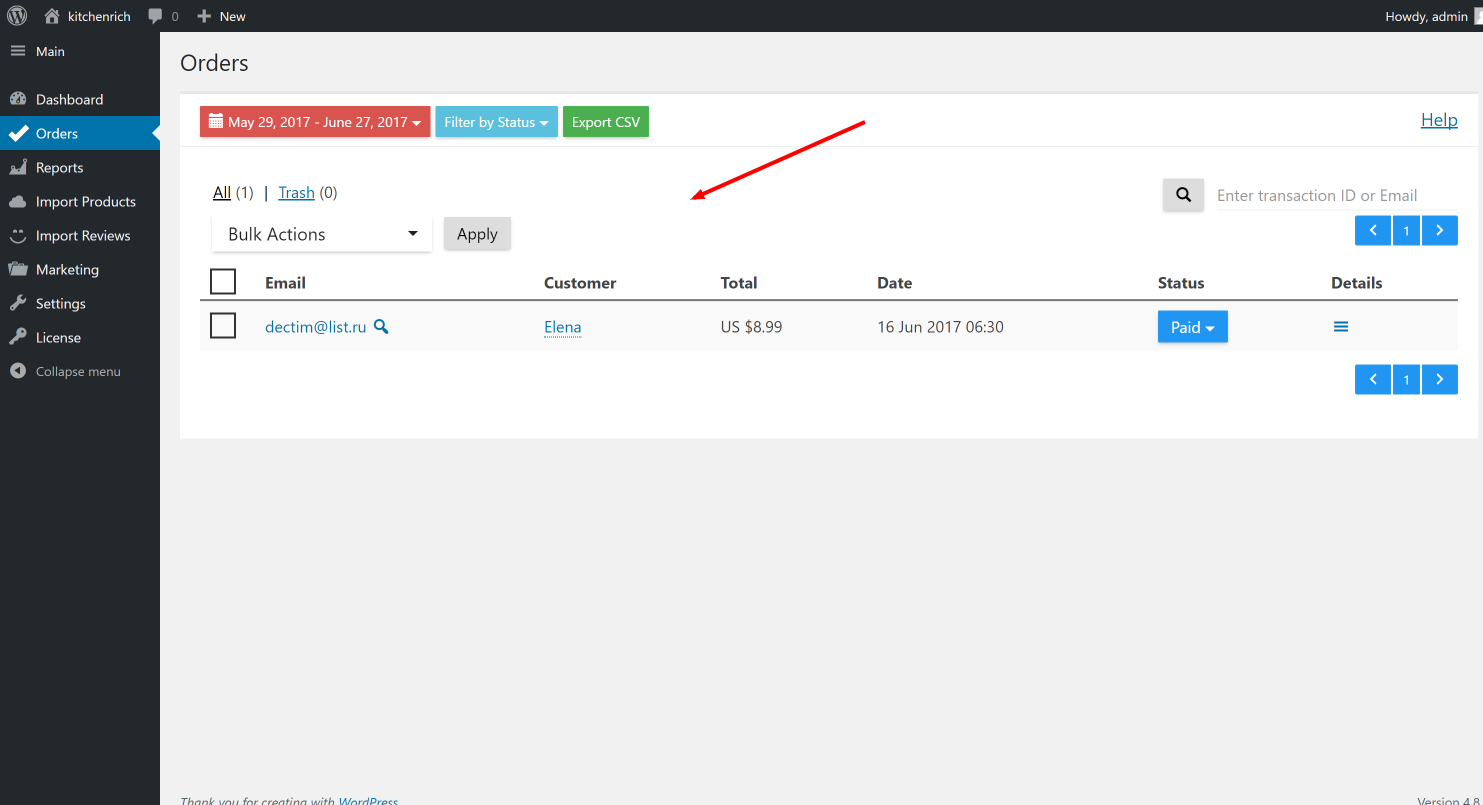Click the Main hamburger menu icon
1483x805 pixels.
point(18,51)
